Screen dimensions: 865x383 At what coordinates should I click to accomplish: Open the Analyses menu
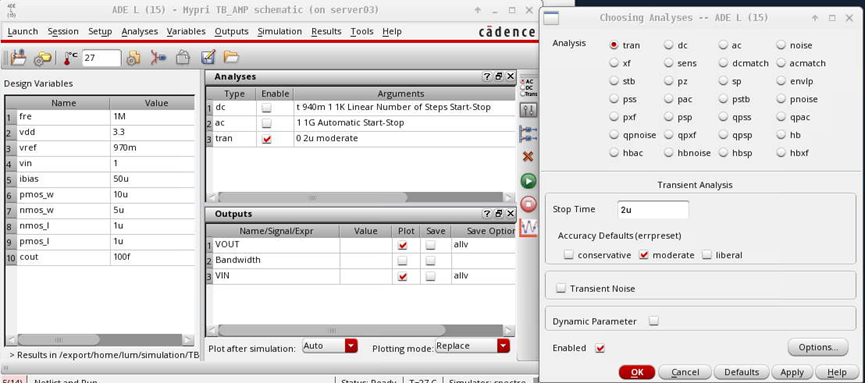(140, 31)
